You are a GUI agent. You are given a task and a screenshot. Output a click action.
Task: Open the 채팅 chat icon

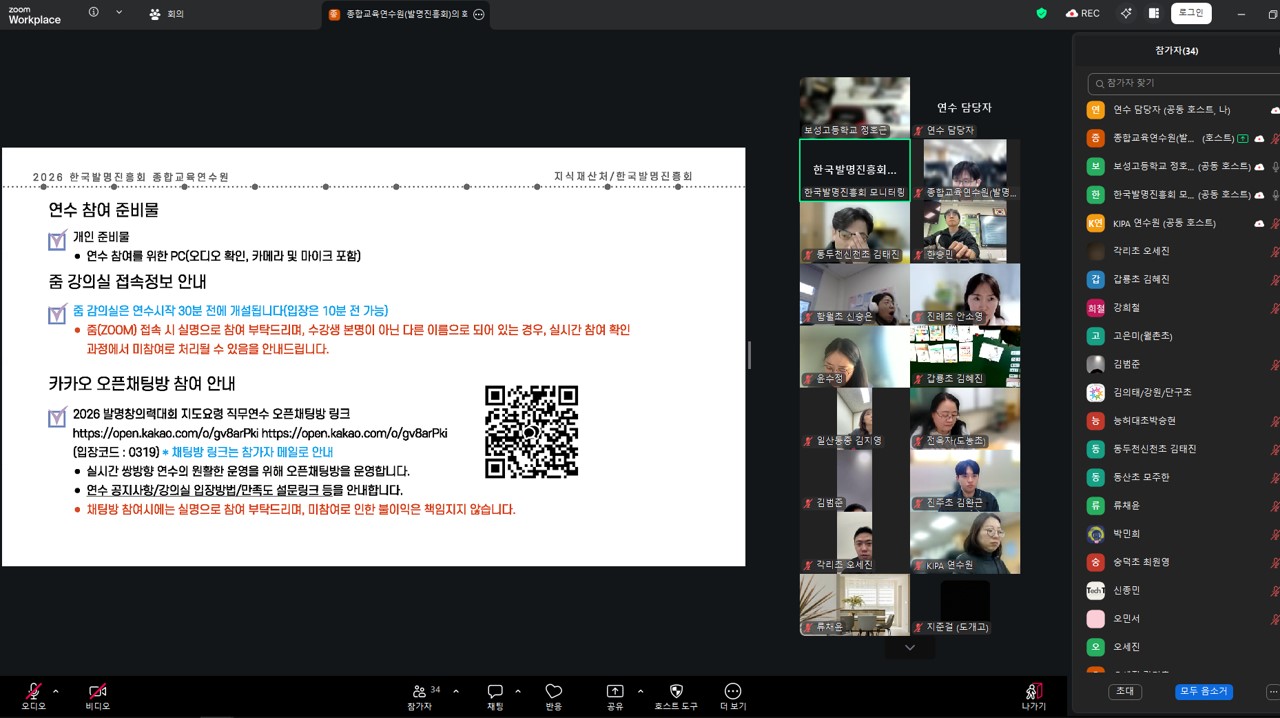[x=495, y=692]
